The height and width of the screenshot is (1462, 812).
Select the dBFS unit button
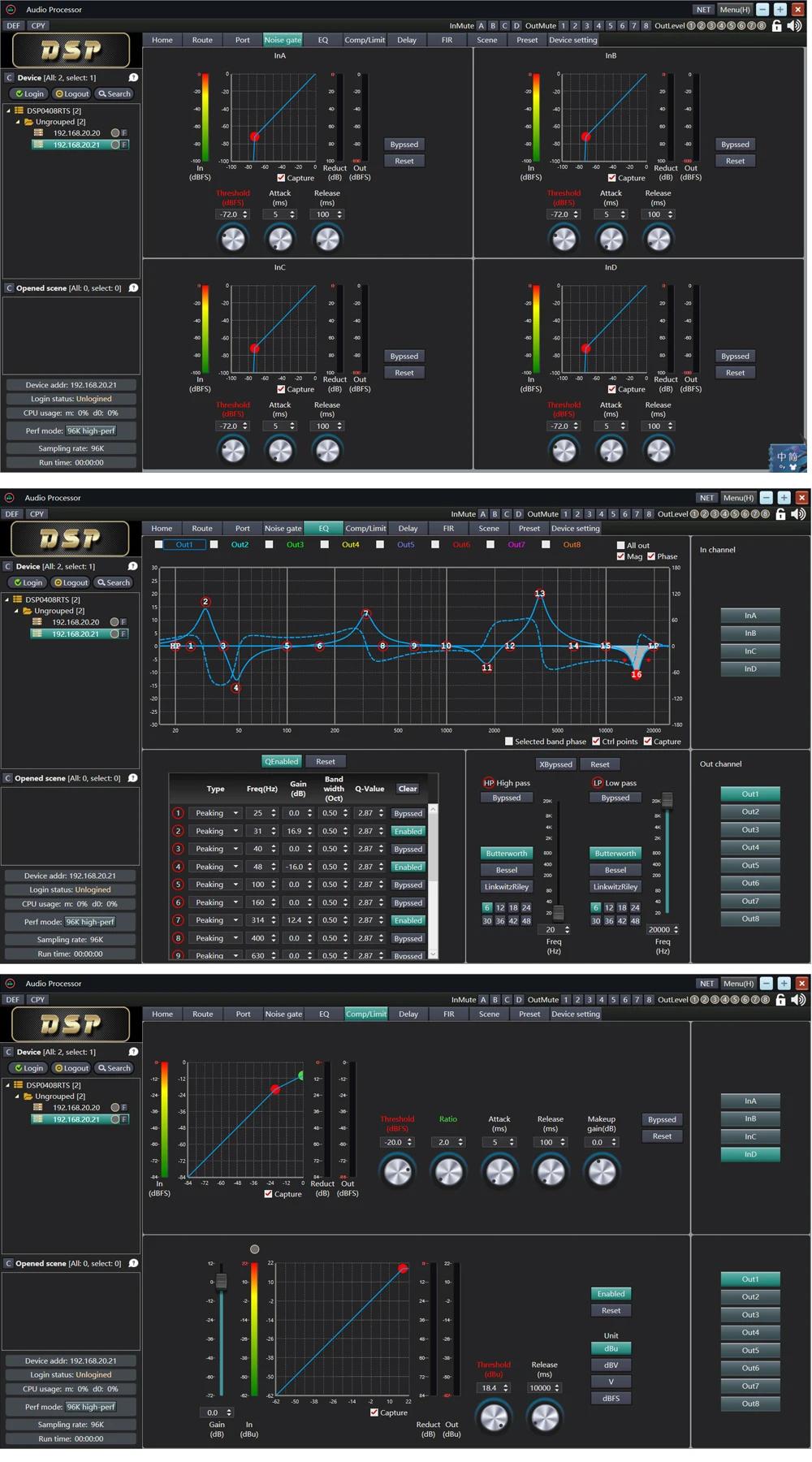(611, 1399)
